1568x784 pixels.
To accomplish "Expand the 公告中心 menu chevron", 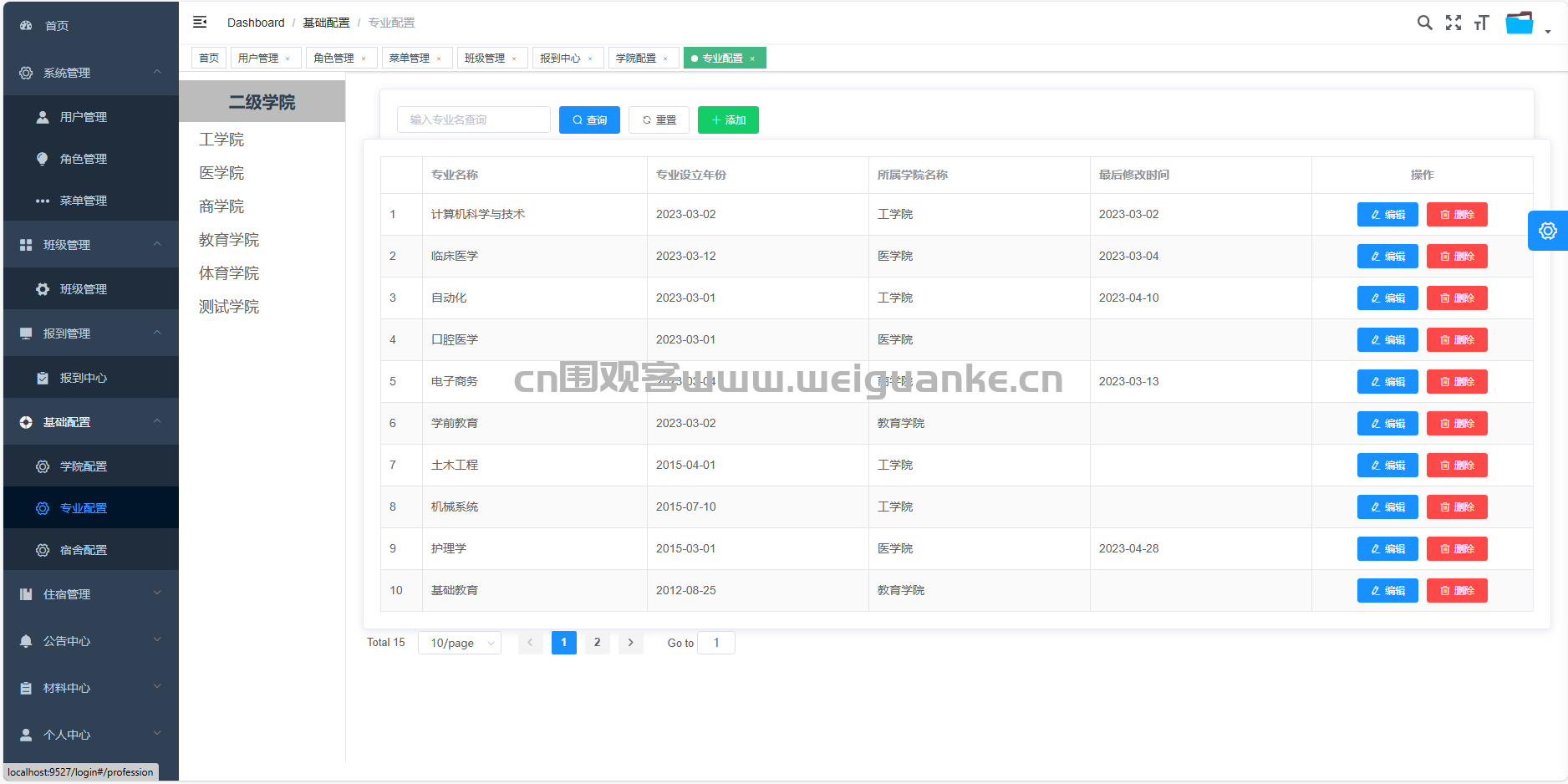I will coord(157,640).
